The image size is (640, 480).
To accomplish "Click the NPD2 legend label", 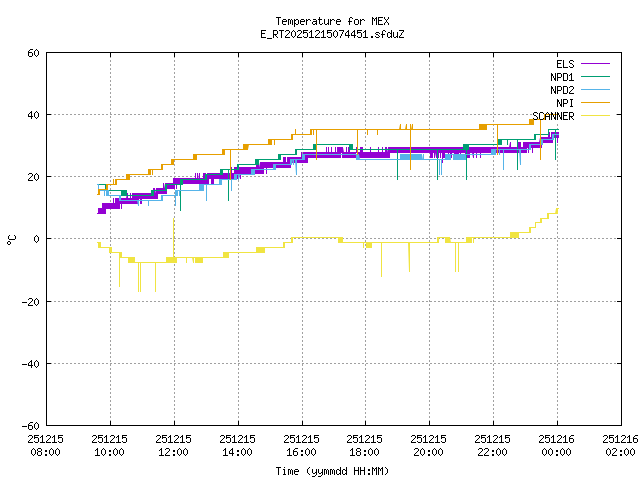I will pyautogui.click(x=562, y=90).
